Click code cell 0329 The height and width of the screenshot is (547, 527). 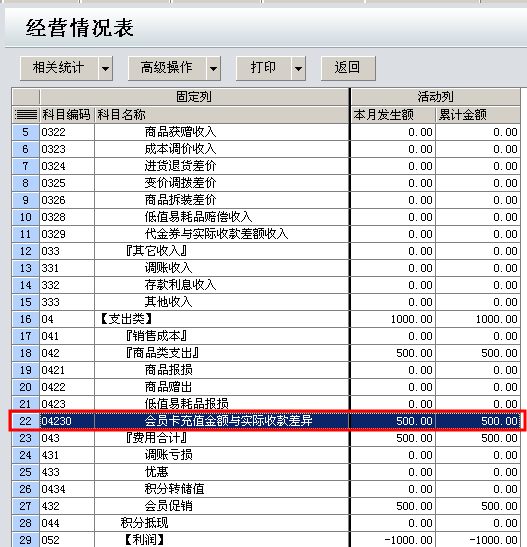coord(67,234)
